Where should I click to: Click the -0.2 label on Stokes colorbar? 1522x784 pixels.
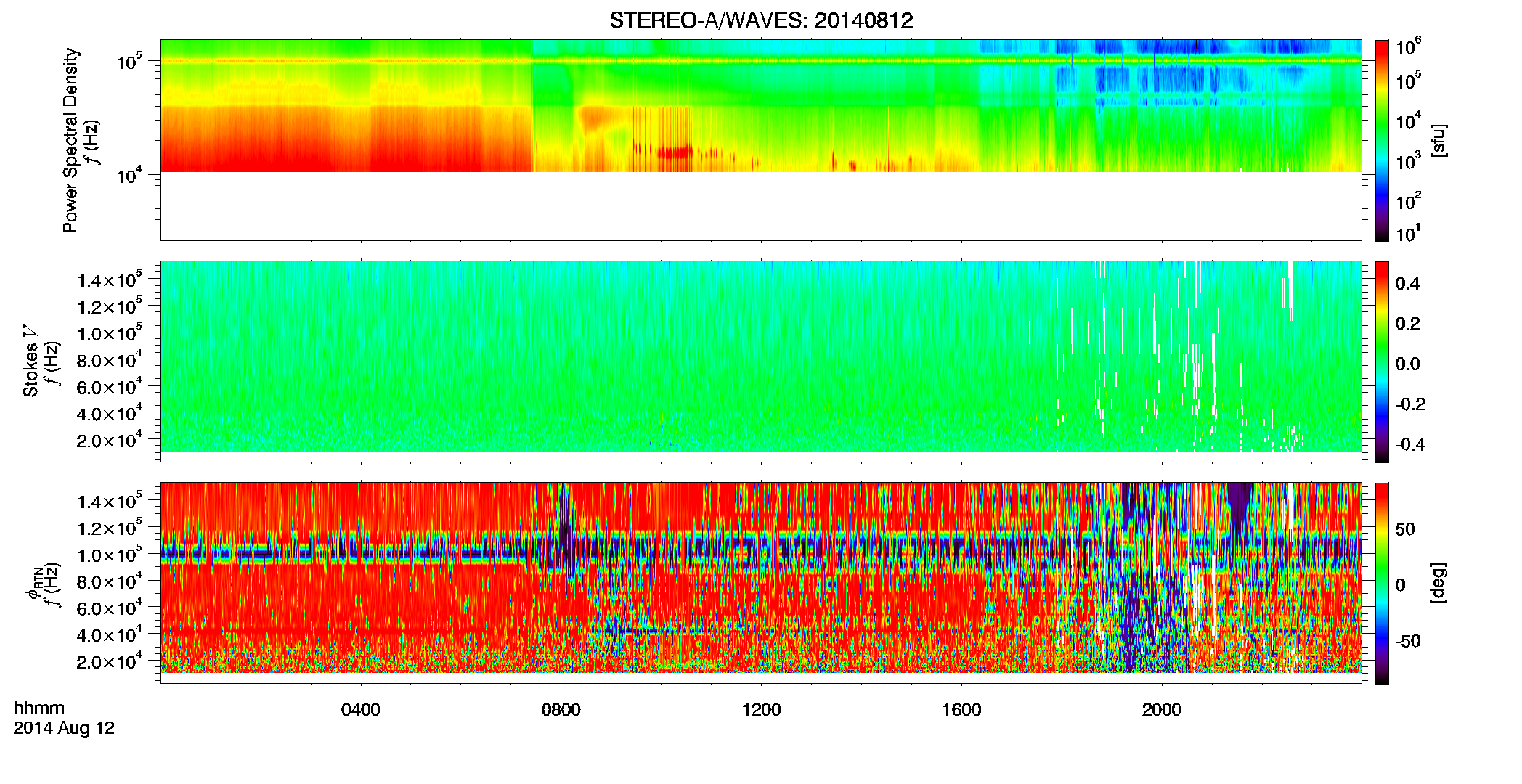[1410, 404]
